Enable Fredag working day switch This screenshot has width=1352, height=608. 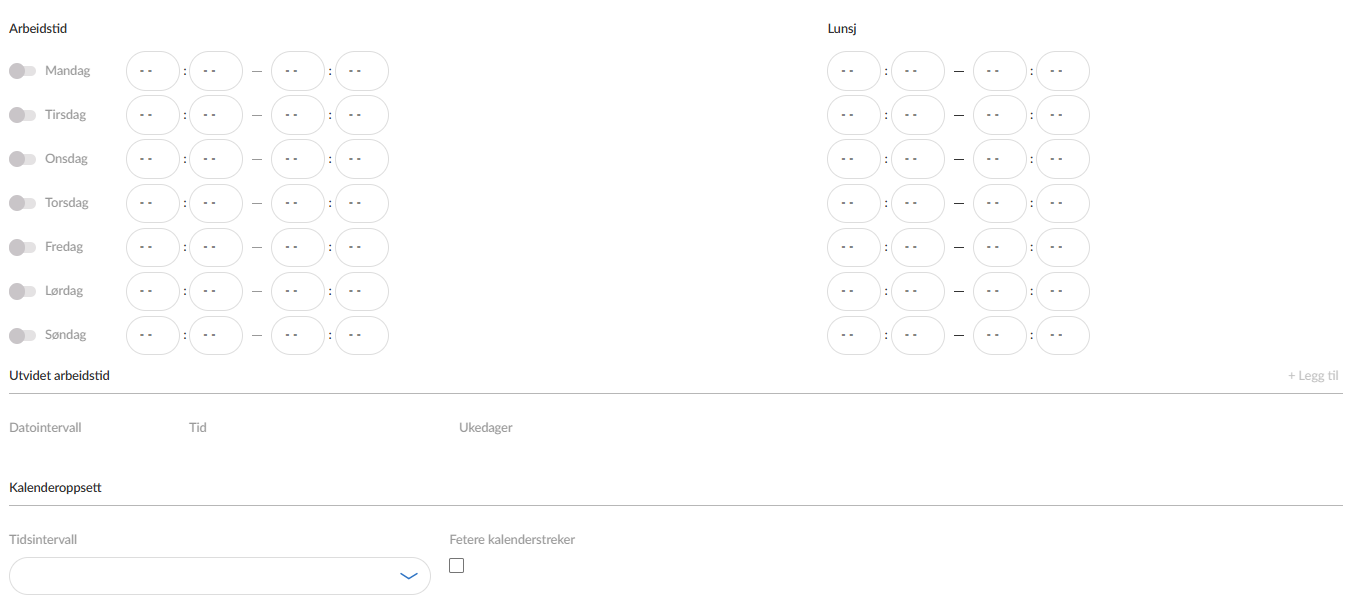click(x=22, y=247)
